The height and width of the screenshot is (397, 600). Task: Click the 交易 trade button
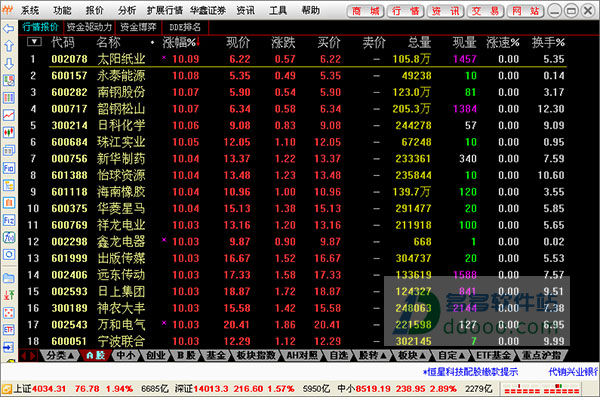pyautogui.click(x=485, y=11)
